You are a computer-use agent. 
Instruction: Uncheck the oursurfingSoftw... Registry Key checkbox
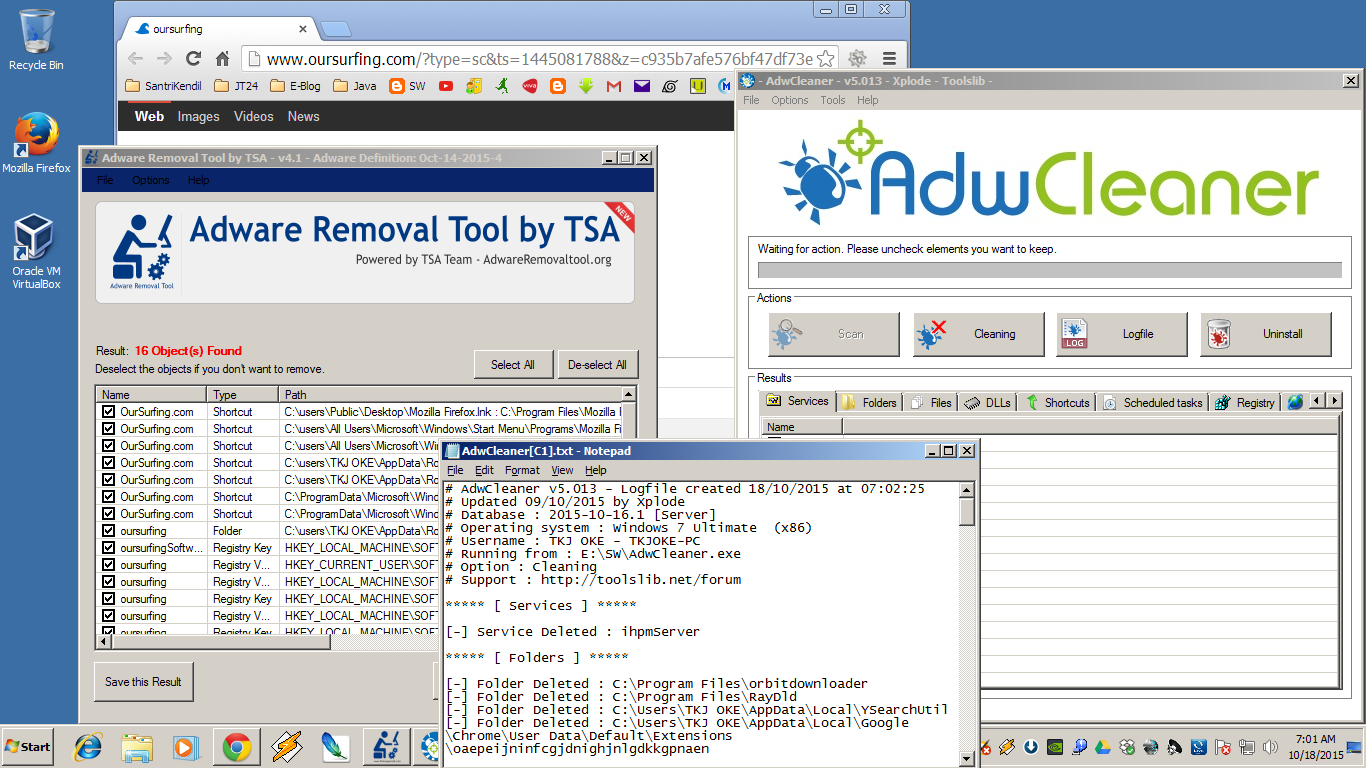coord(108,548)
